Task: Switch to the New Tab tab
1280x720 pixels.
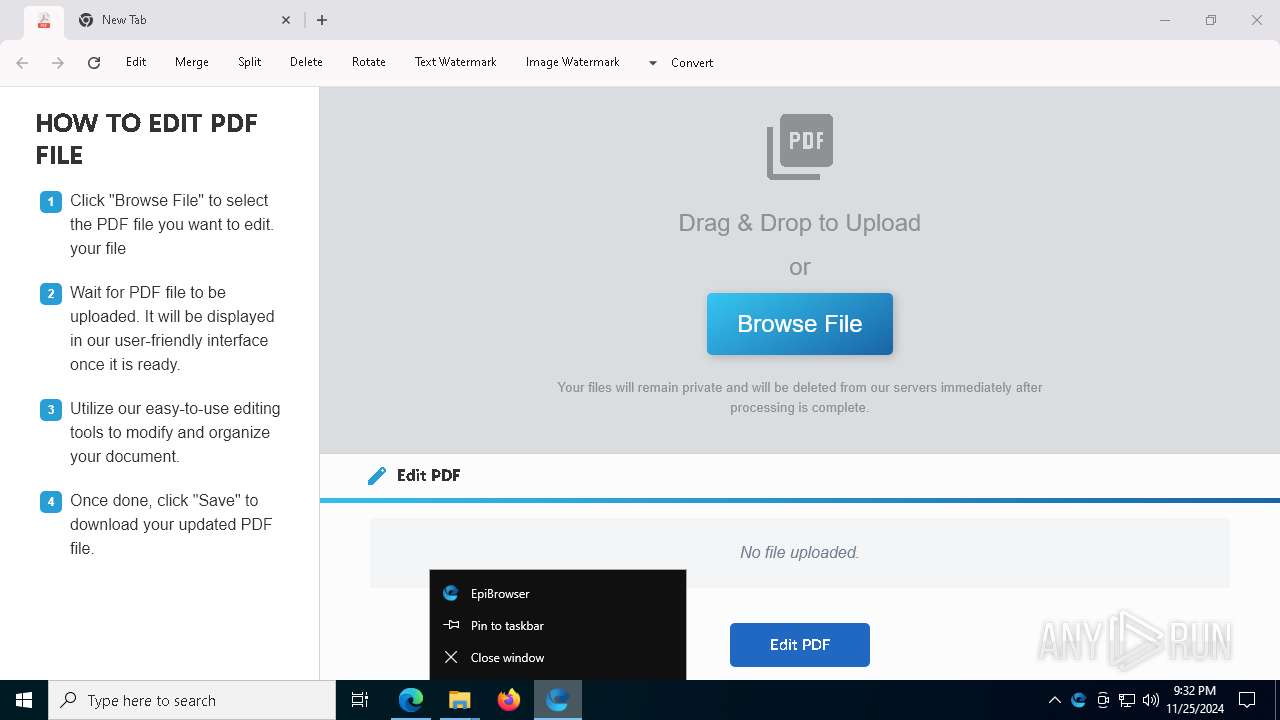Action: (185, 20)
